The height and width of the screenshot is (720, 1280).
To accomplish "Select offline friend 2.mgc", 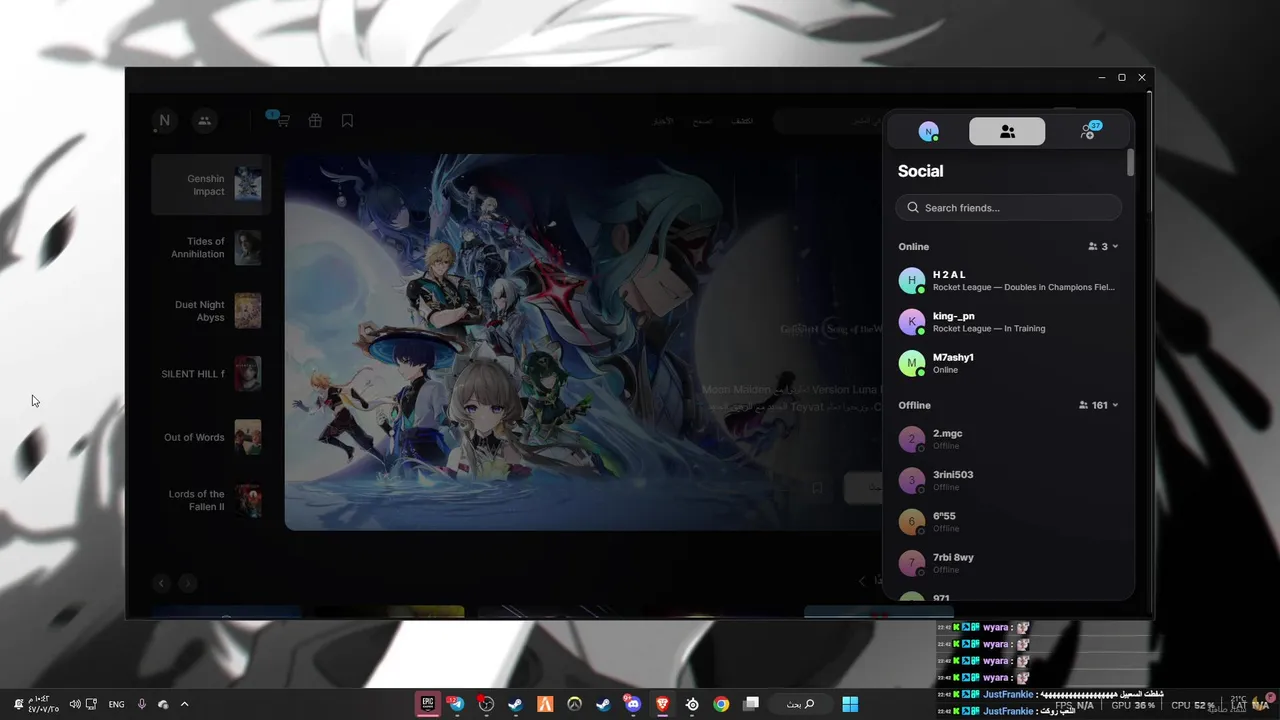I will tap(1009, 440).
